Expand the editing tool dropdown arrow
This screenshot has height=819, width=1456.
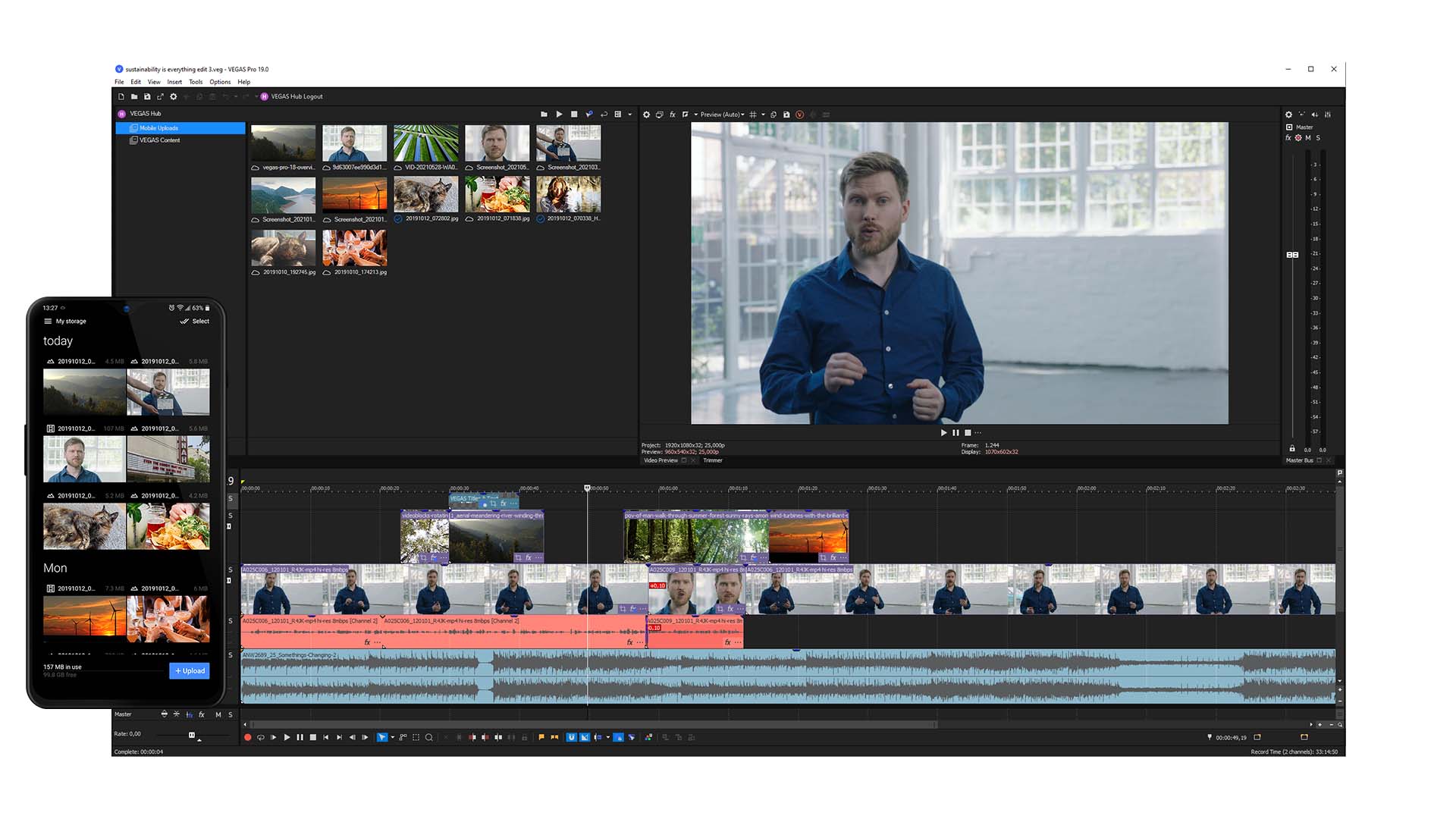[391, 736]
